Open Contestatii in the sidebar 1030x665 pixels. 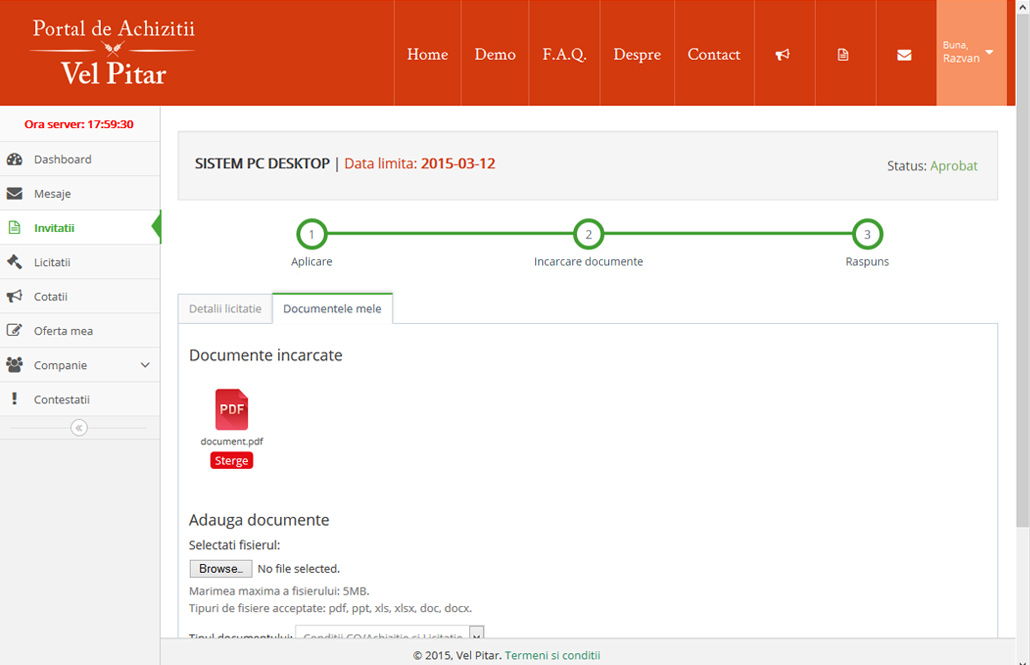[80, 399]
